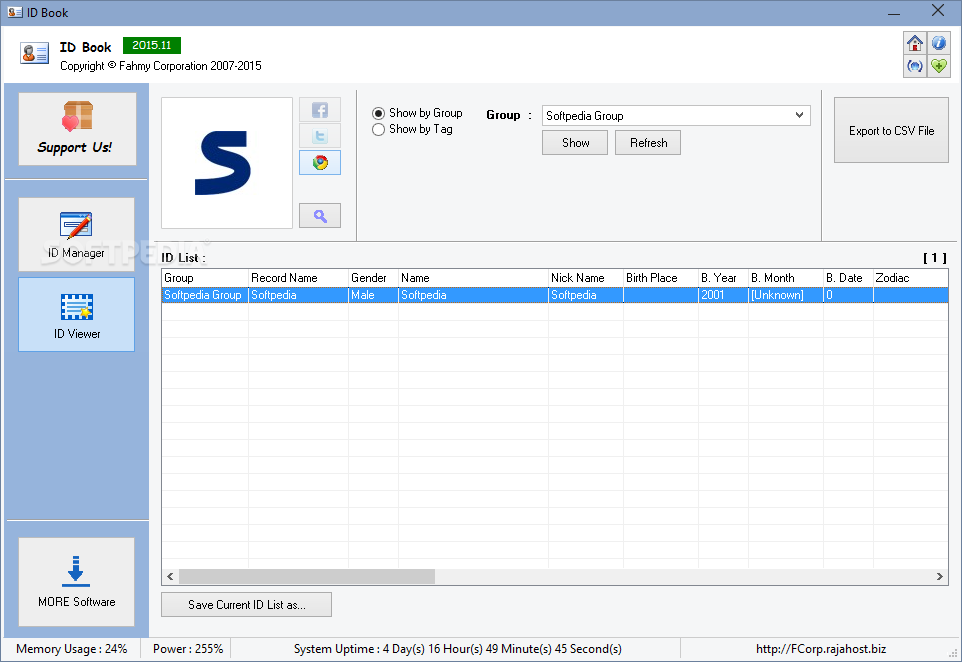The width and height of the screenshot is (962, 662).
Task: Click the Male gender cell
Action: click(x=373, y=295)
